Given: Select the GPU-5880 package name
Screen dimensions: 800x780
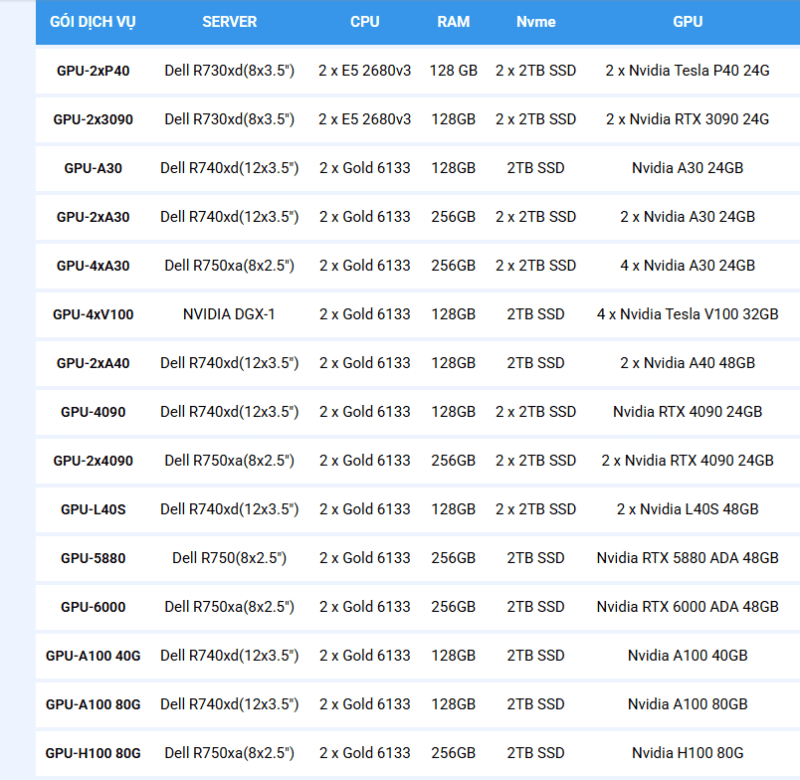Looking at the screenshot, I should click(93, 558).
